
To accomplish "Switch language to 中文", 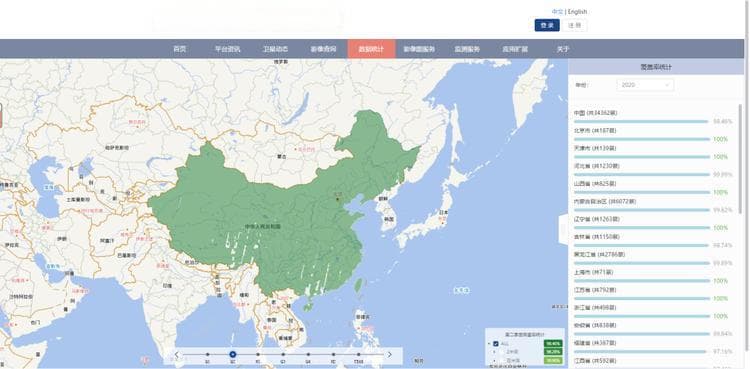I will coord(557,11).
